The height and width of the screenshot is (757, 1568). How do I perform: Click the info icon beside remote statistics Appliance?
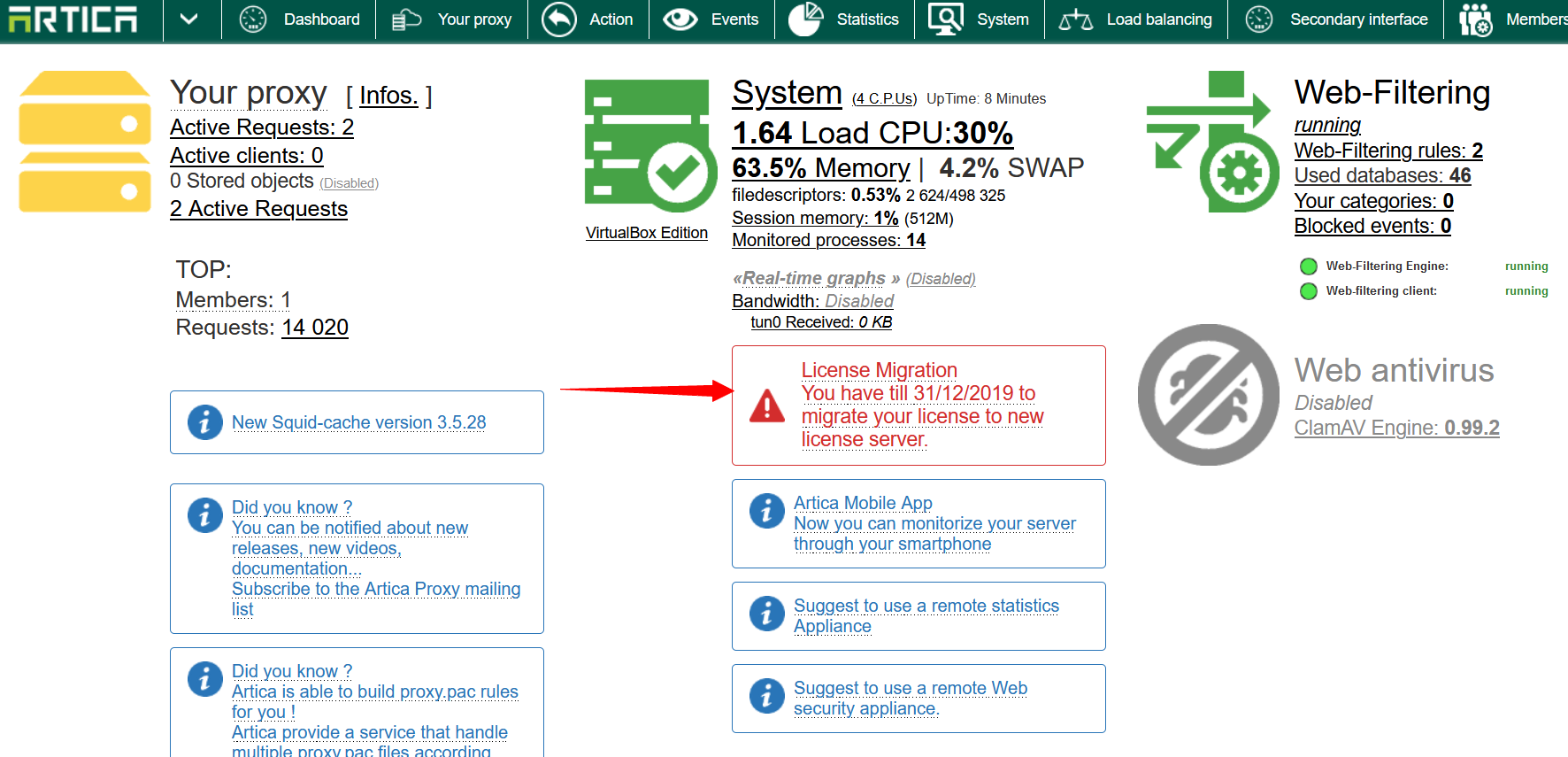tap(767, 614)
